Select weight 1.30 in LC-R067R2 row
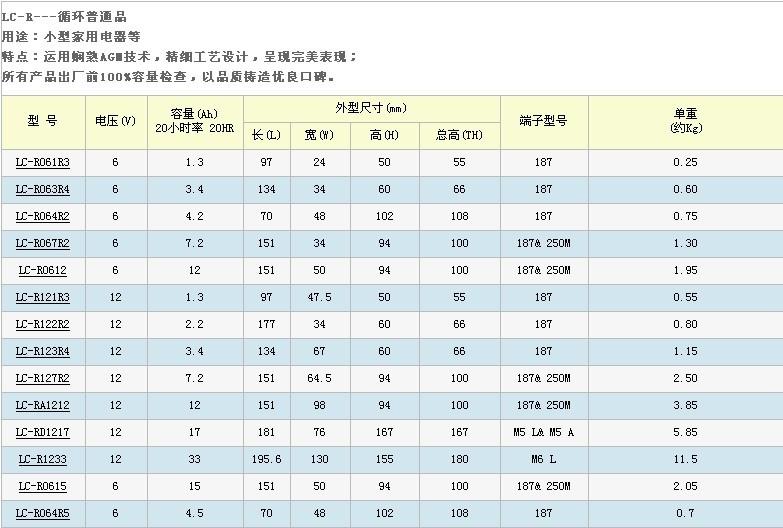 coord(685,243)
